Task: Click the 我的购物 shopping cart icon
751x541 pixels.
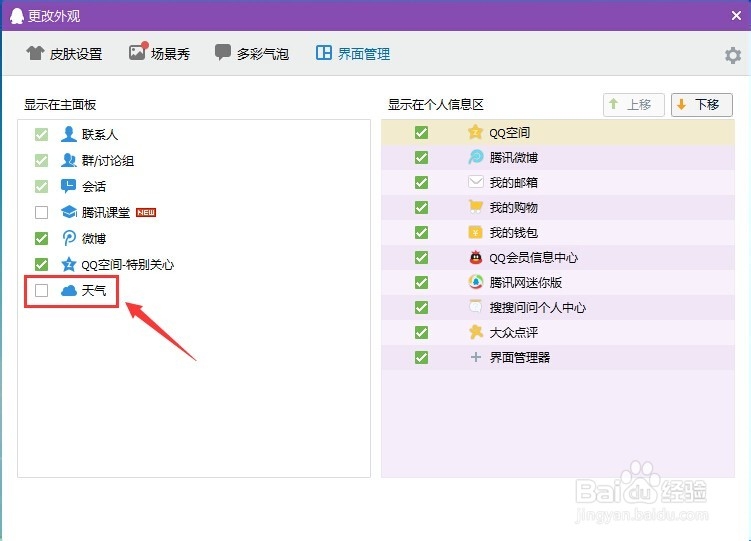Action: pyautogui.click(x=476, y=207)
